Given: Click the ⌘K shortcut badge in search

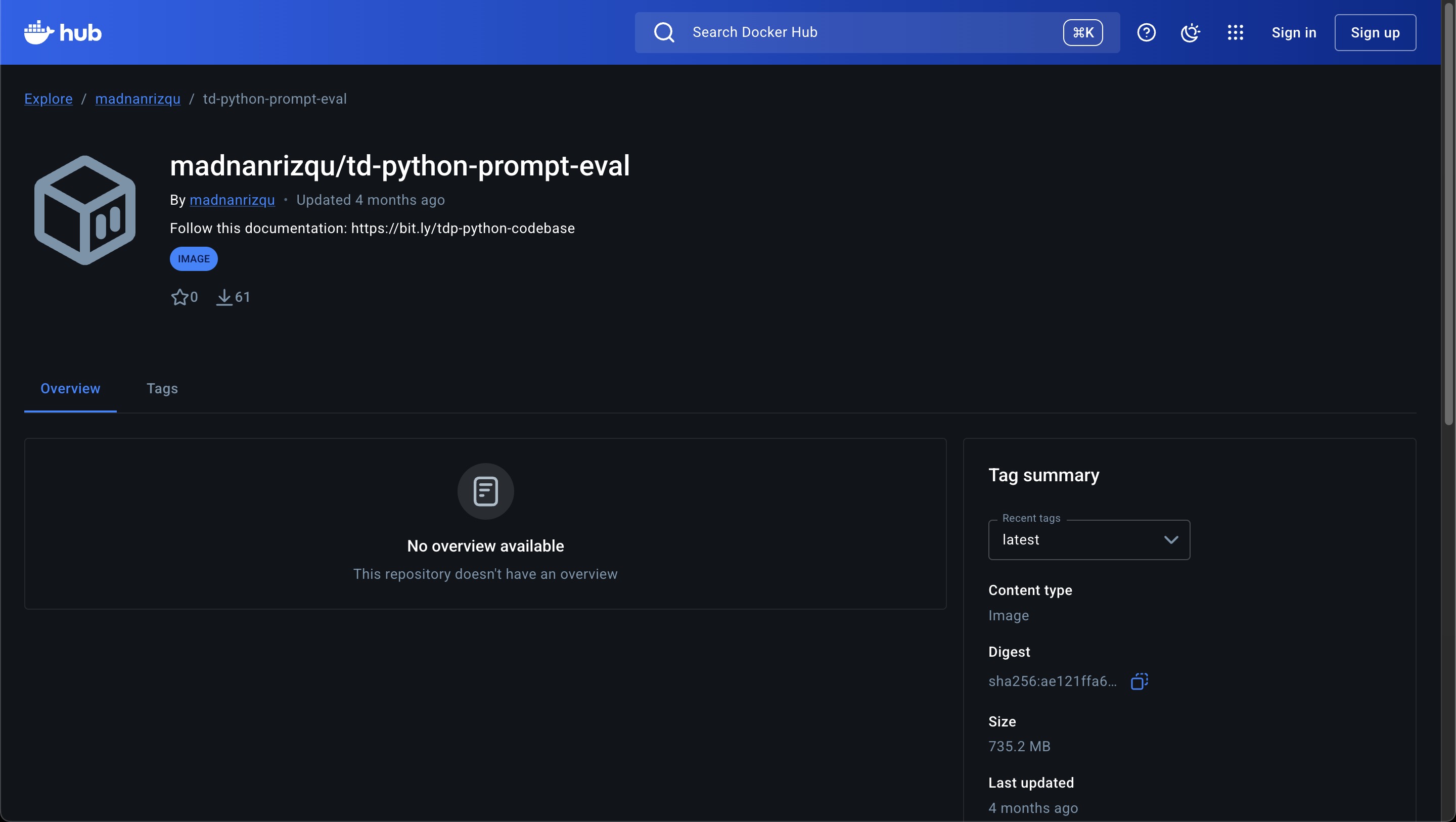Looking at the screenshot, I should 1082,32.
